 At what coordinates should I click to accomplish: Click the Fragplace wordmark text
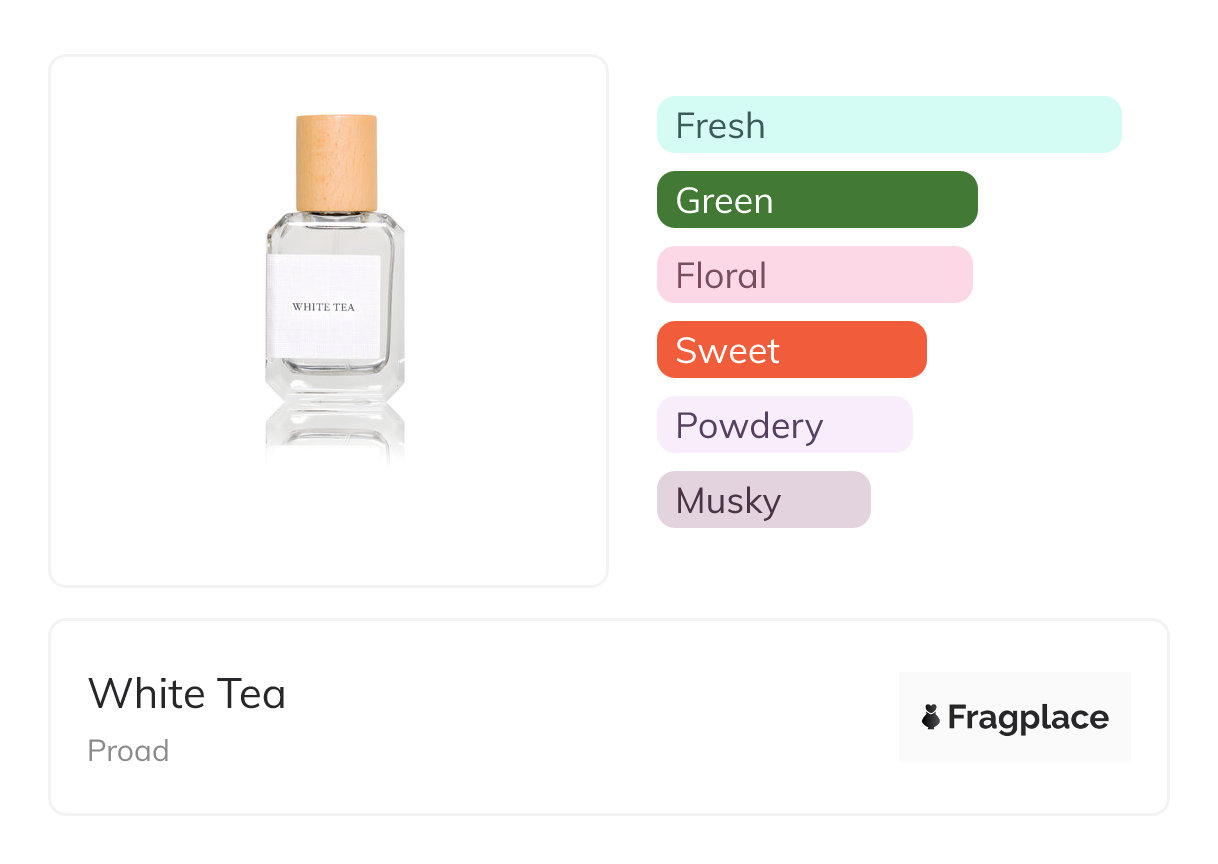tap(1028, 718)
